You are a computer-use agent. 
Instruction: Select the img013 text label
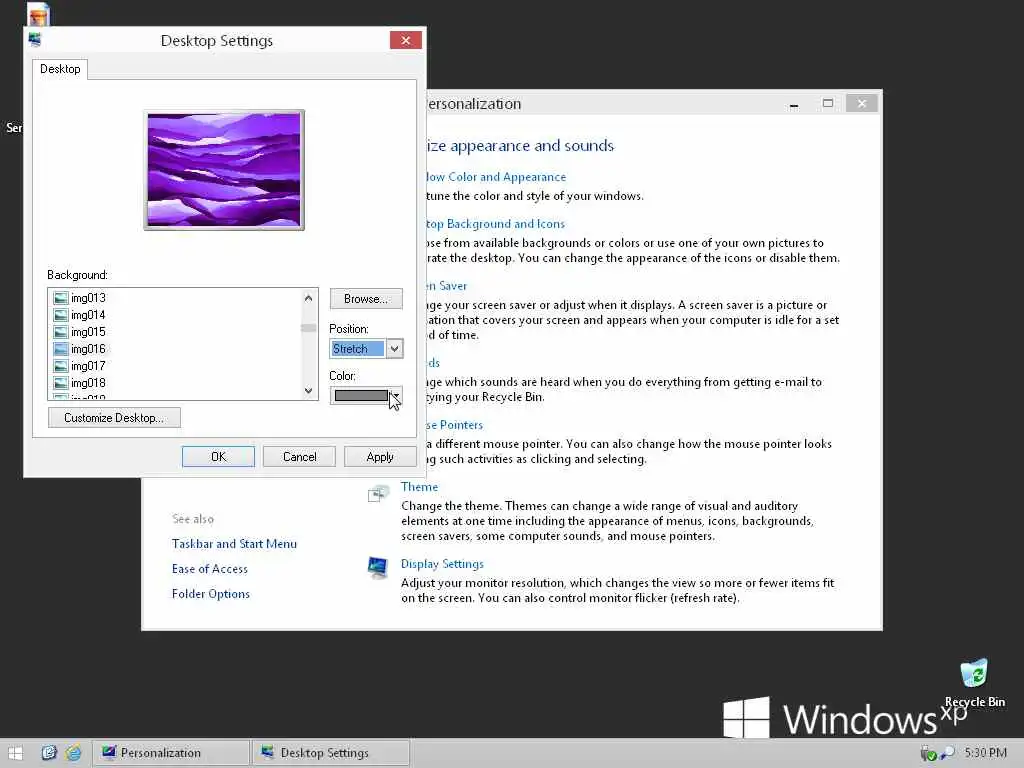[x=88, y=298]
